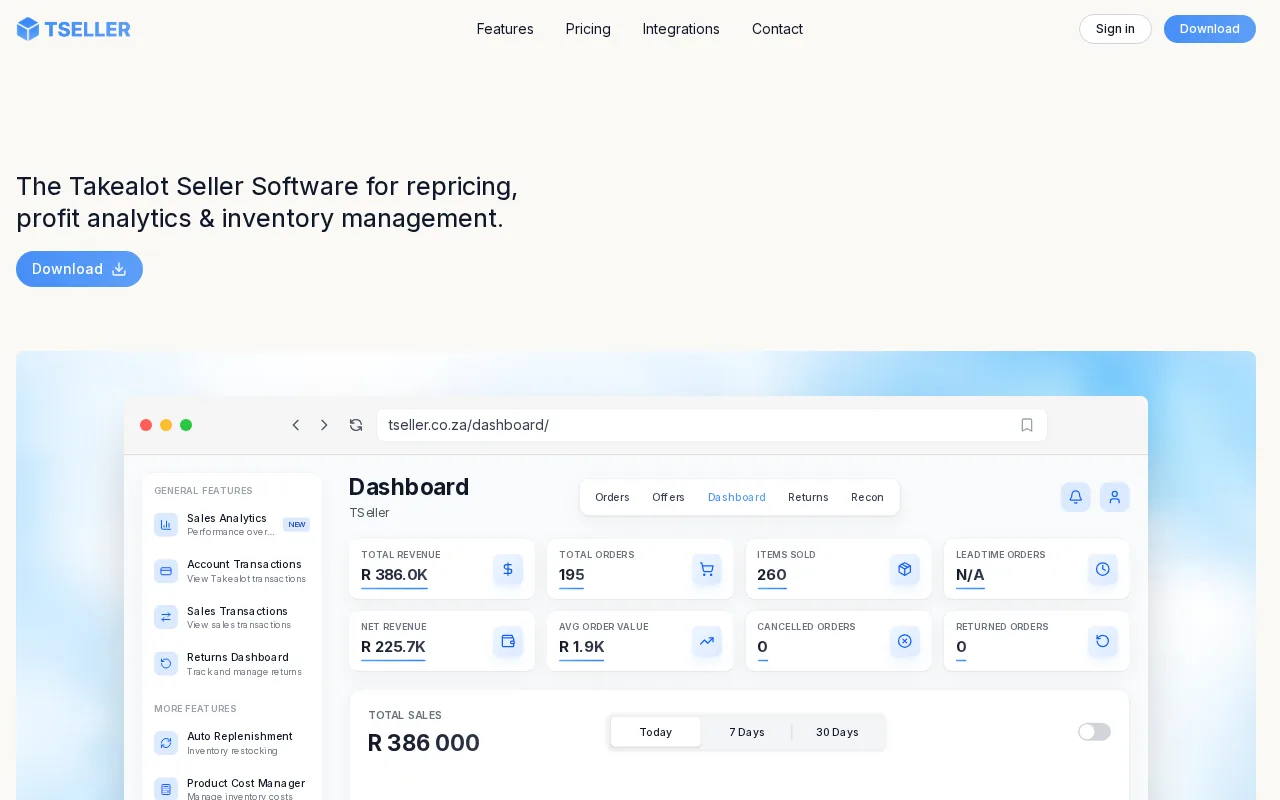This screenshot has width=1280, height=800.
Task: Click the N/A leadtime orders value
Action: click(x=970, y=575)
